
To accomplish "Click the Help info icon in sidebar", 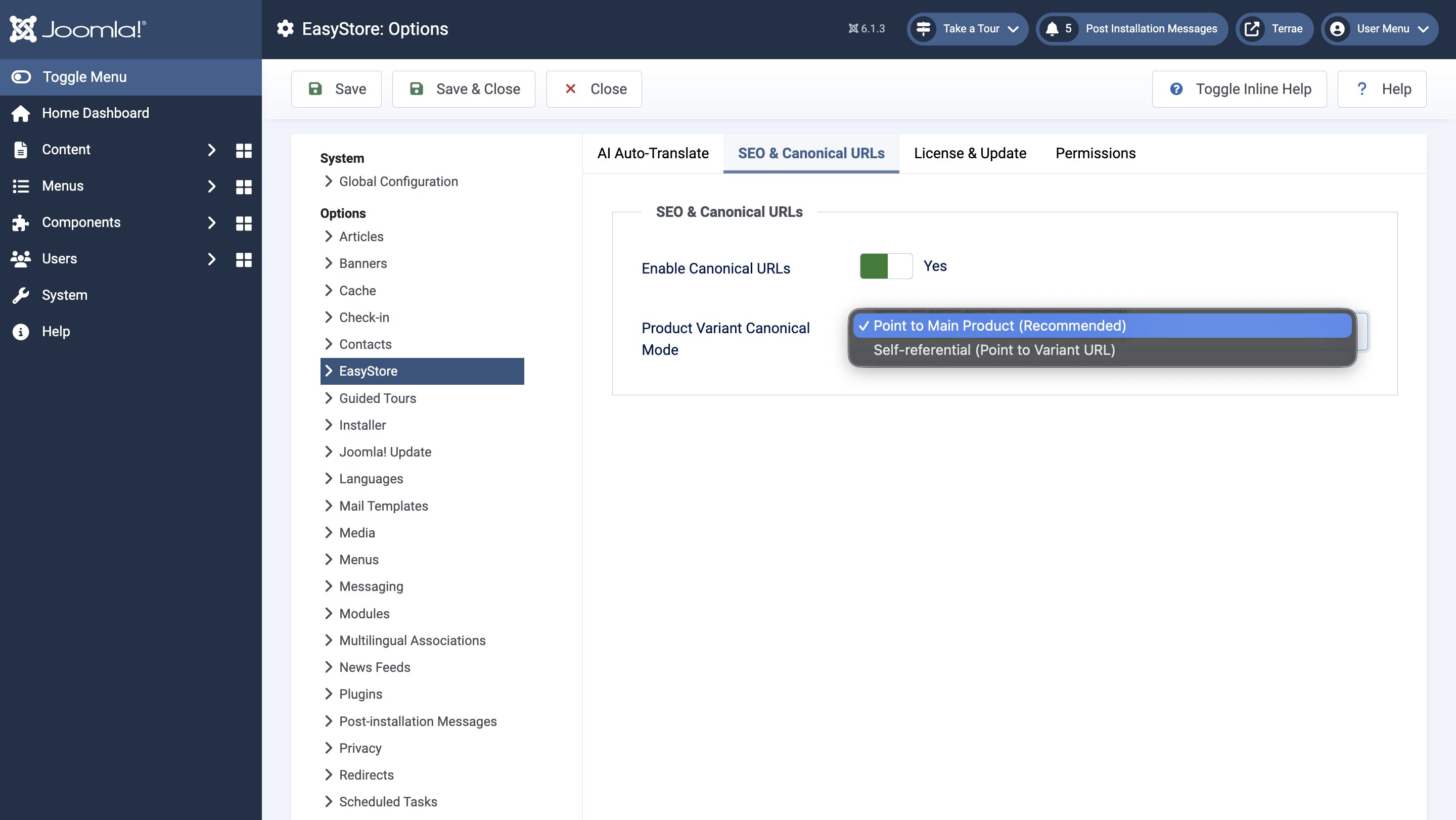I will click(x=21, y=332).
